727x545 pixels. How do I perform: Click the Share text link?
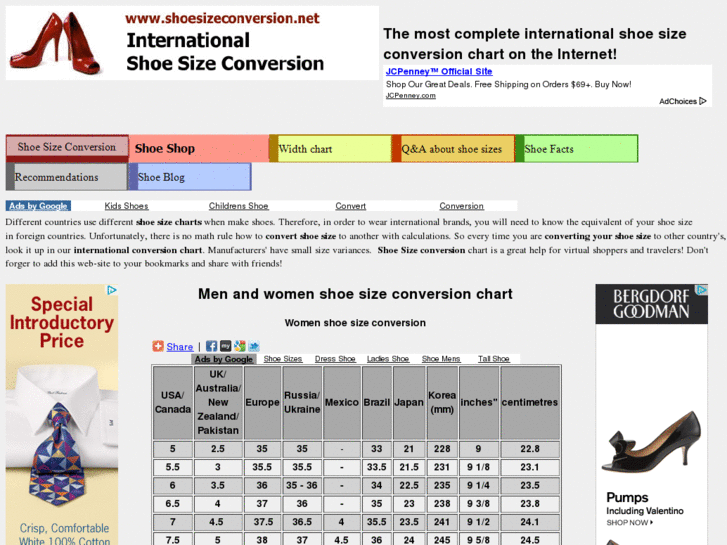[x=179, y=346]
